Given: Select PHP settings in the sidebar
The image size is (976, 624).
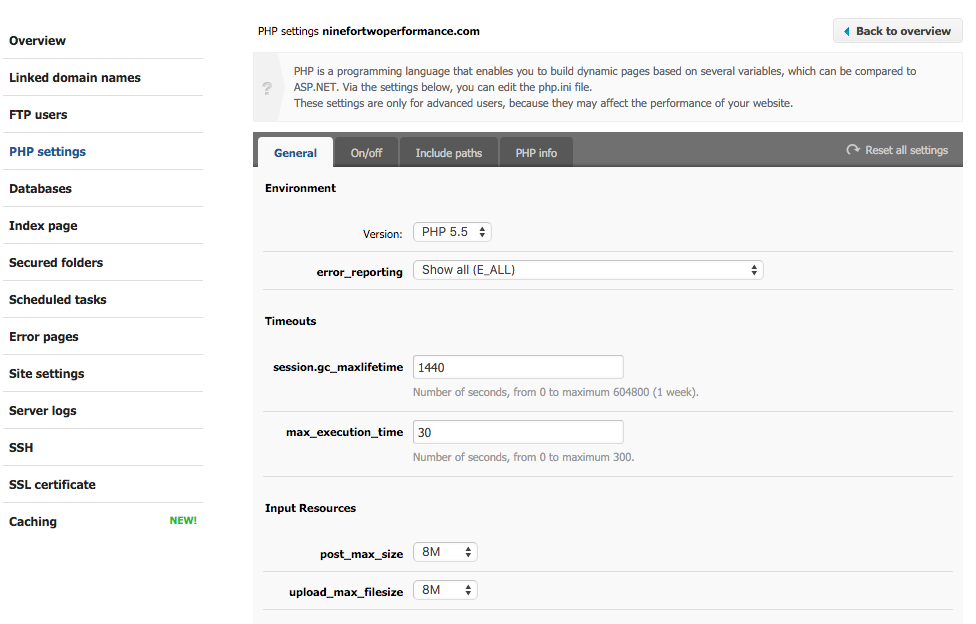Looking at the screenshot, I should 47,151.
